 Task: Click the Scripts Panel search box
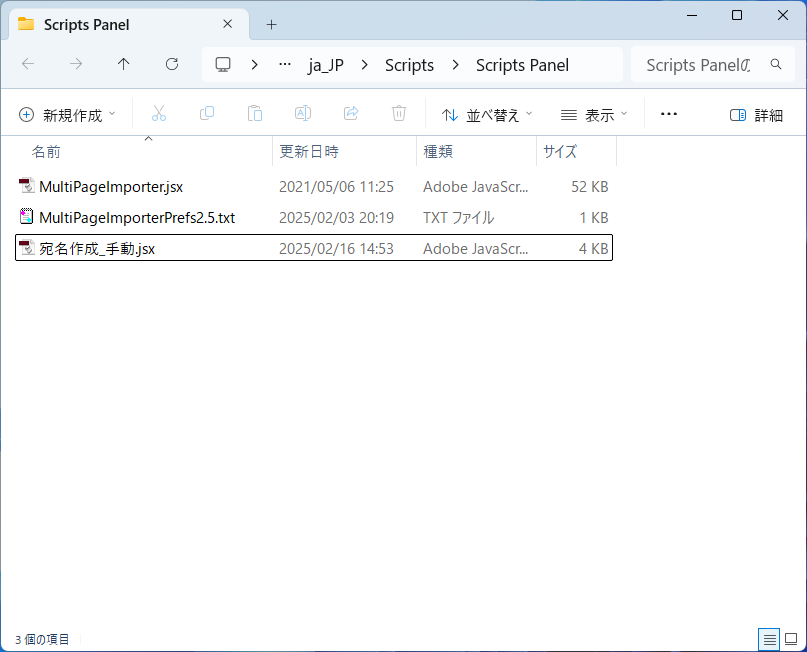point(697,65)
